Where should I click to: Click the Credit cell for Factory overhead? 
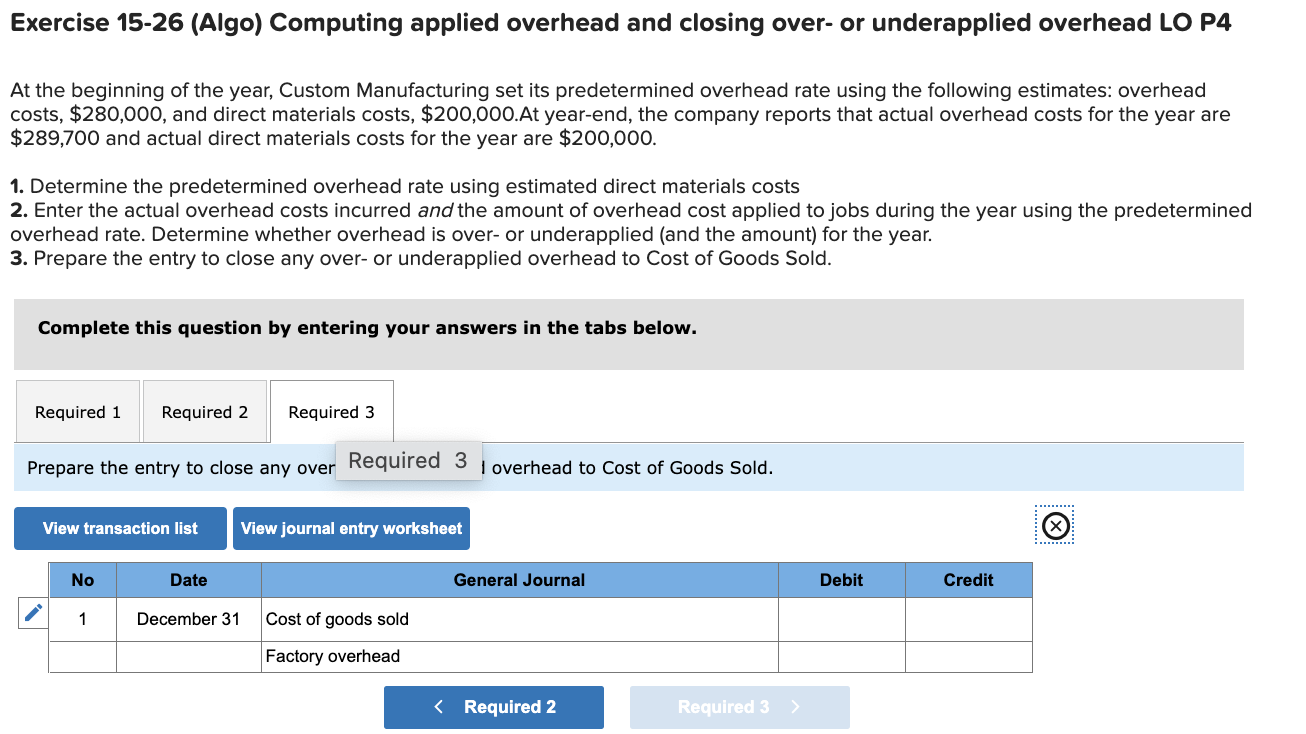coord(968,656)
